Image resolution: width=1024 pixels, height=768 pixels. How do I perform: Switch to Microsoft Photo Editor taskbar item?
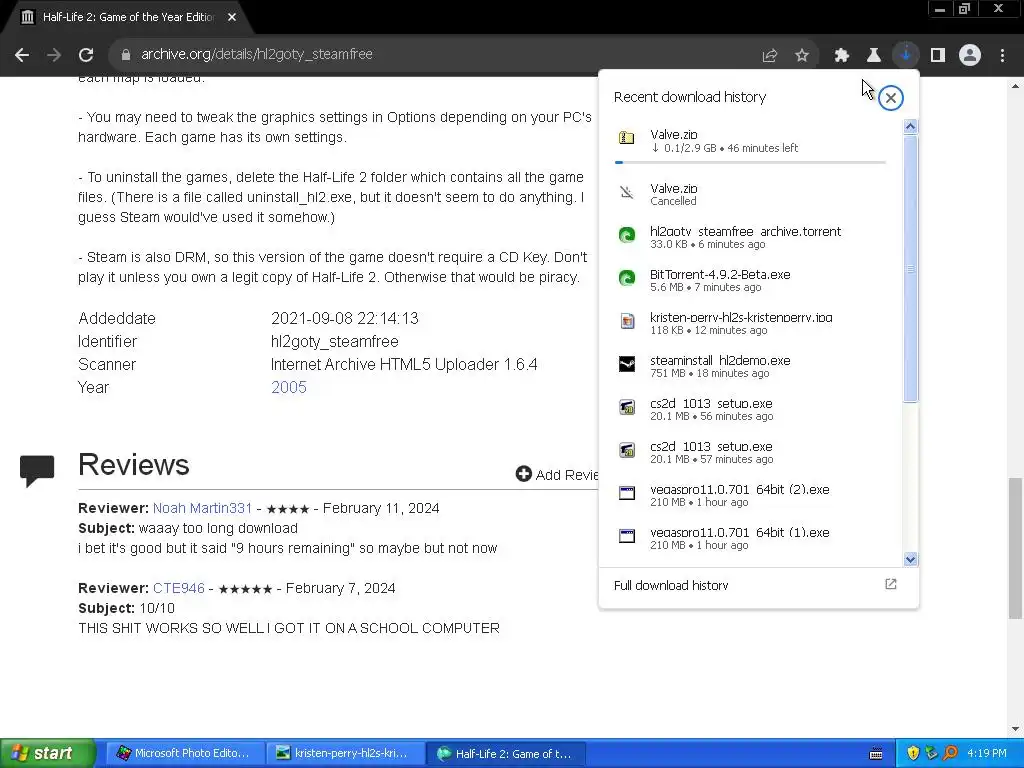[185, 754]
